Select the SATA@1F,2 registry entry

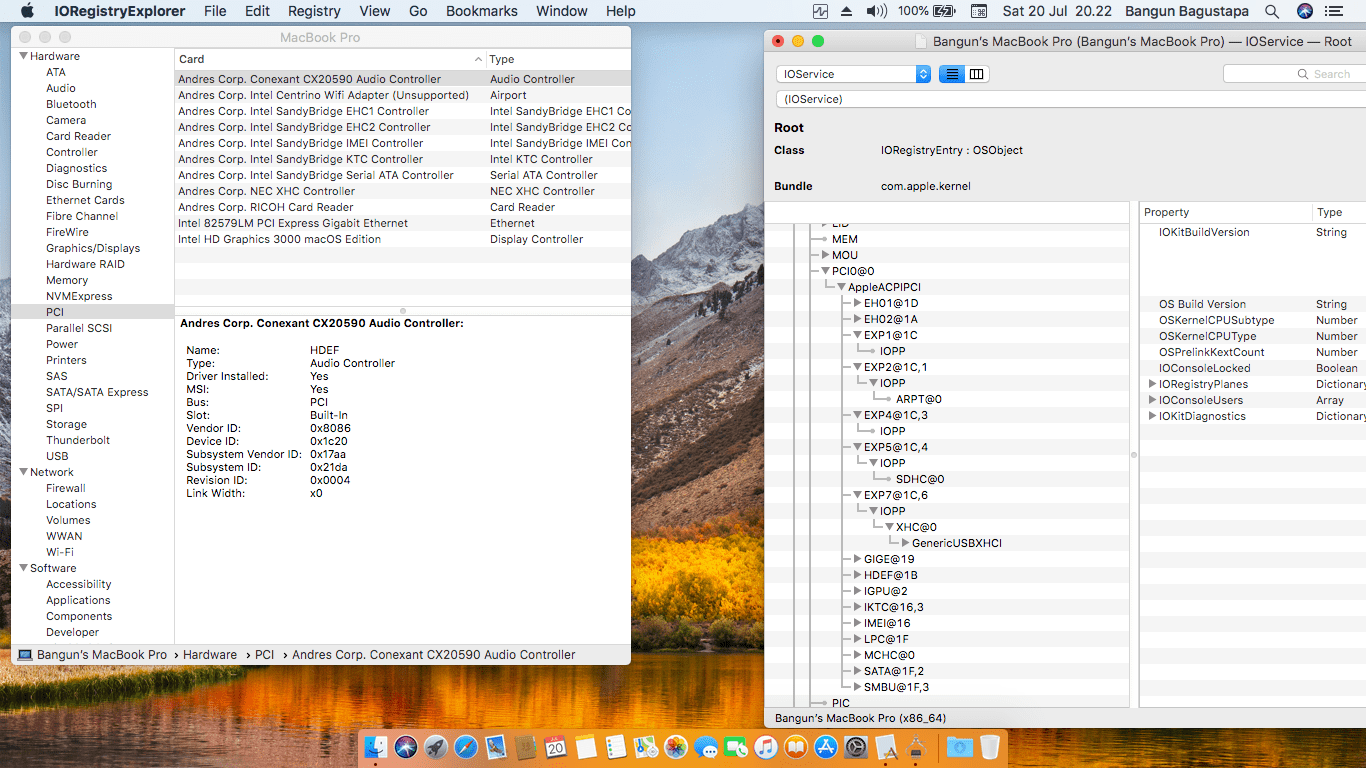894,671
